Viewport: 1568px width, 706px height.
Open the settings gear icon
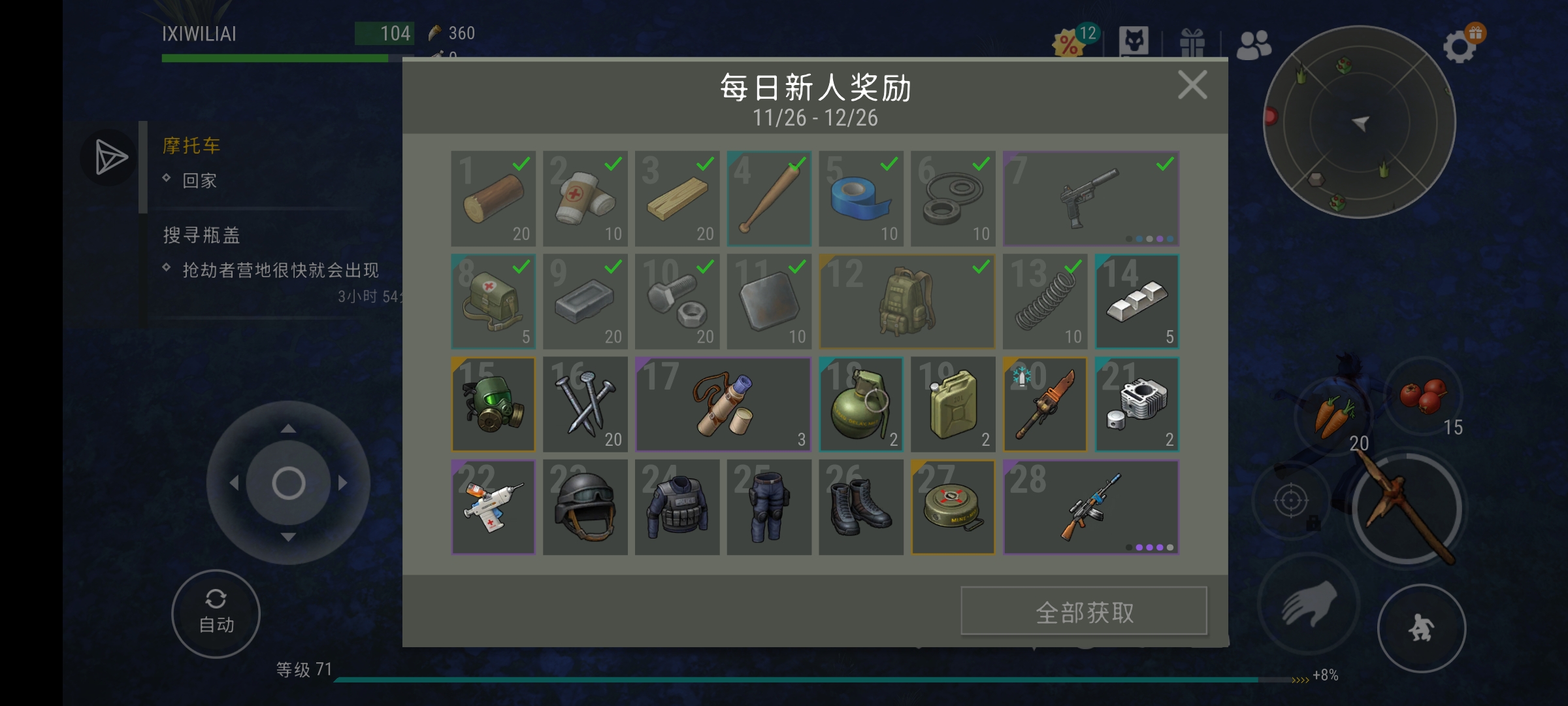(x=1461, y=44)
